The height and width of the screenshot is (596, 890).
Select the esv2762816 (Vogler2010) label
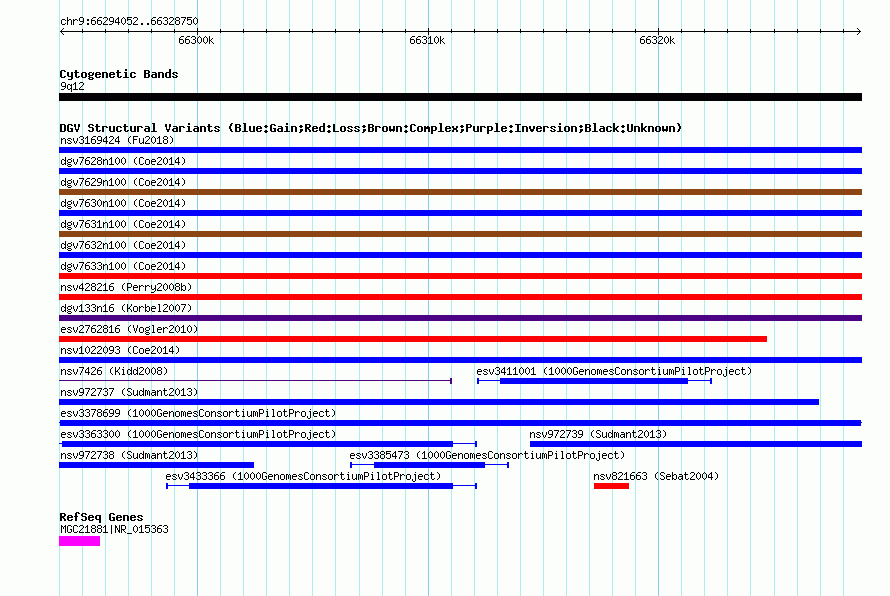[129, 329]
